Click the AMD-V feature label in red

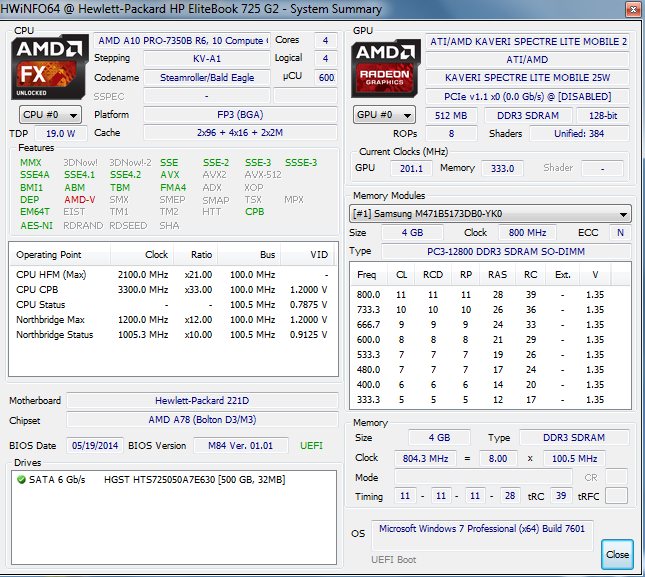tap(80, 200)
